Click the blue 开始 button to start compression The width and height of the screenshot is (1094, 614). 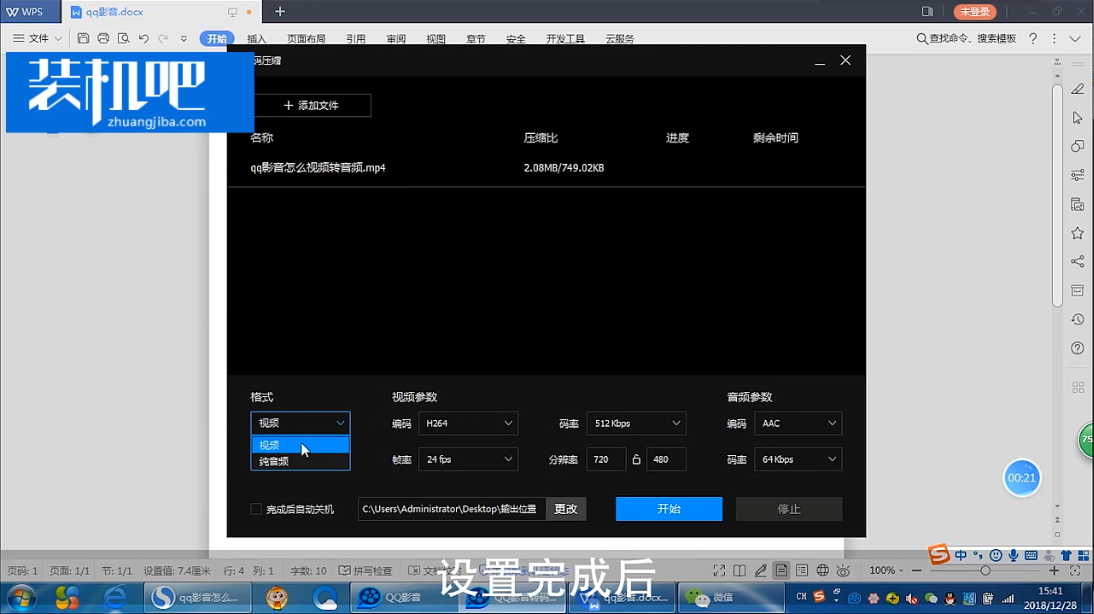click(x=668, y=509)
